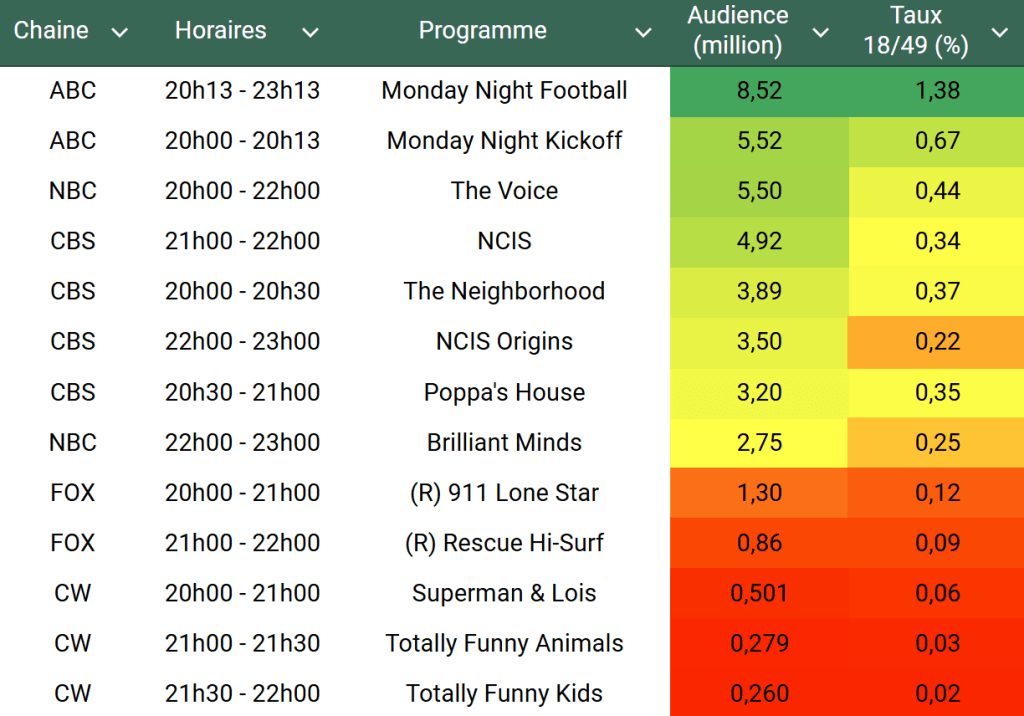Select the Monday Night Football program cell
1024x716 pixels.
(504, 91)
